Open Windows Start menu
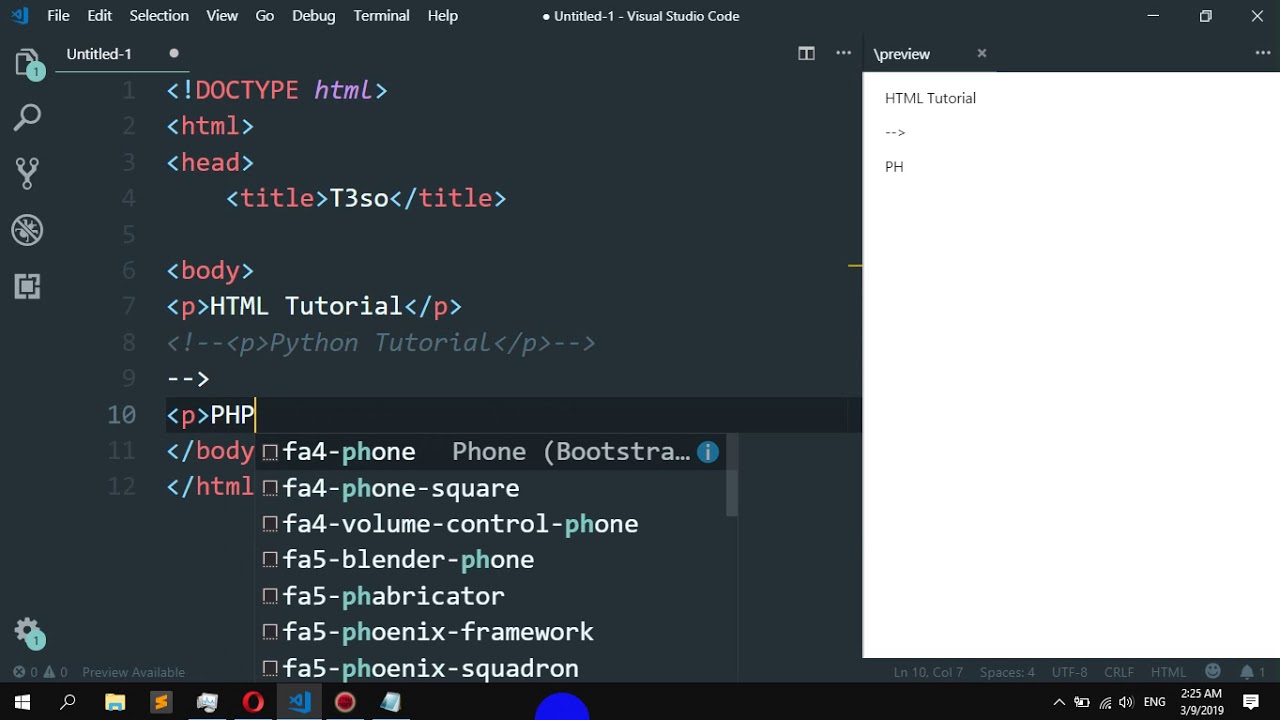Image resolution: width=1280 pixels, height=720 pixels. click(22, 702)
